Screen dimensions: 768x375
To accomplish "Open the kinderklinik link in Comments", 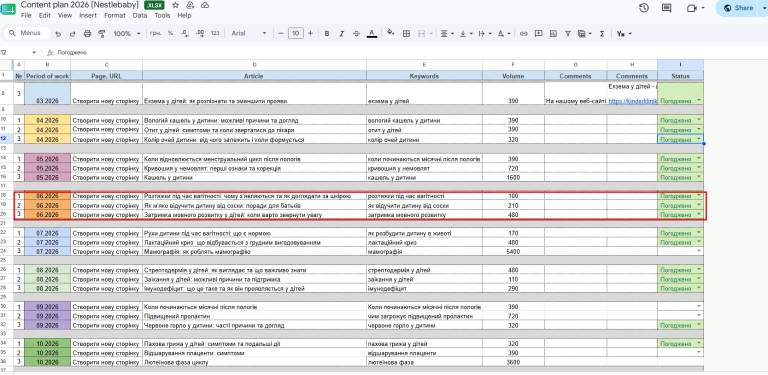I will click(632, 101).
